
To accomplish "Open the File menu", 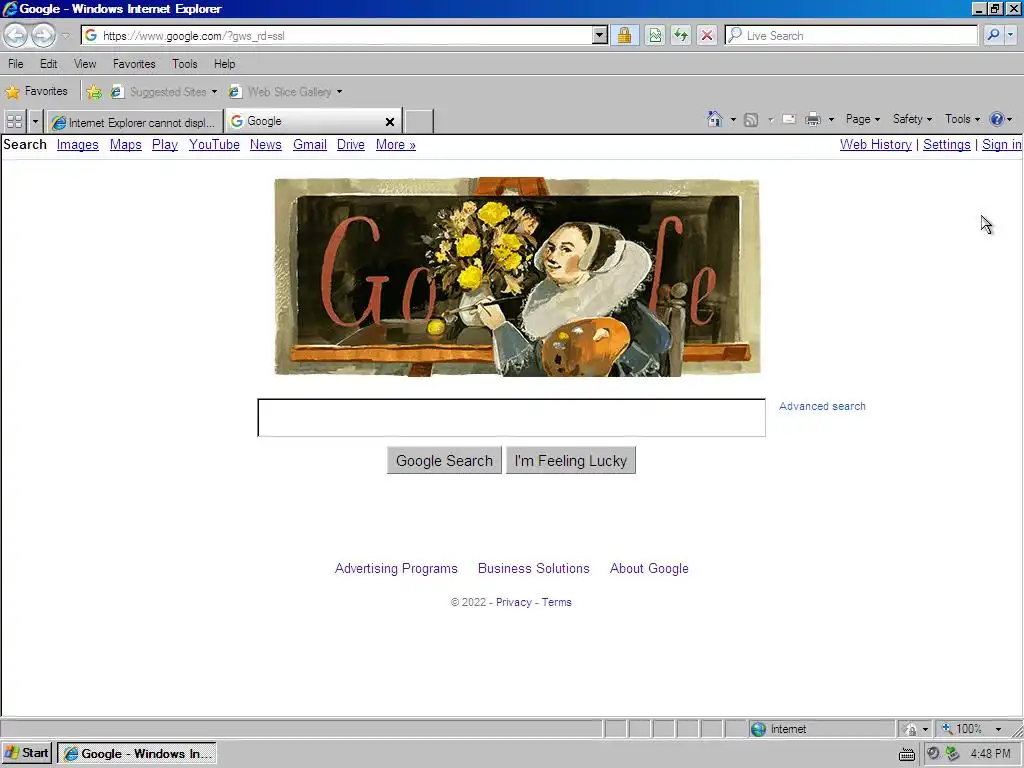I will (16, 64).
